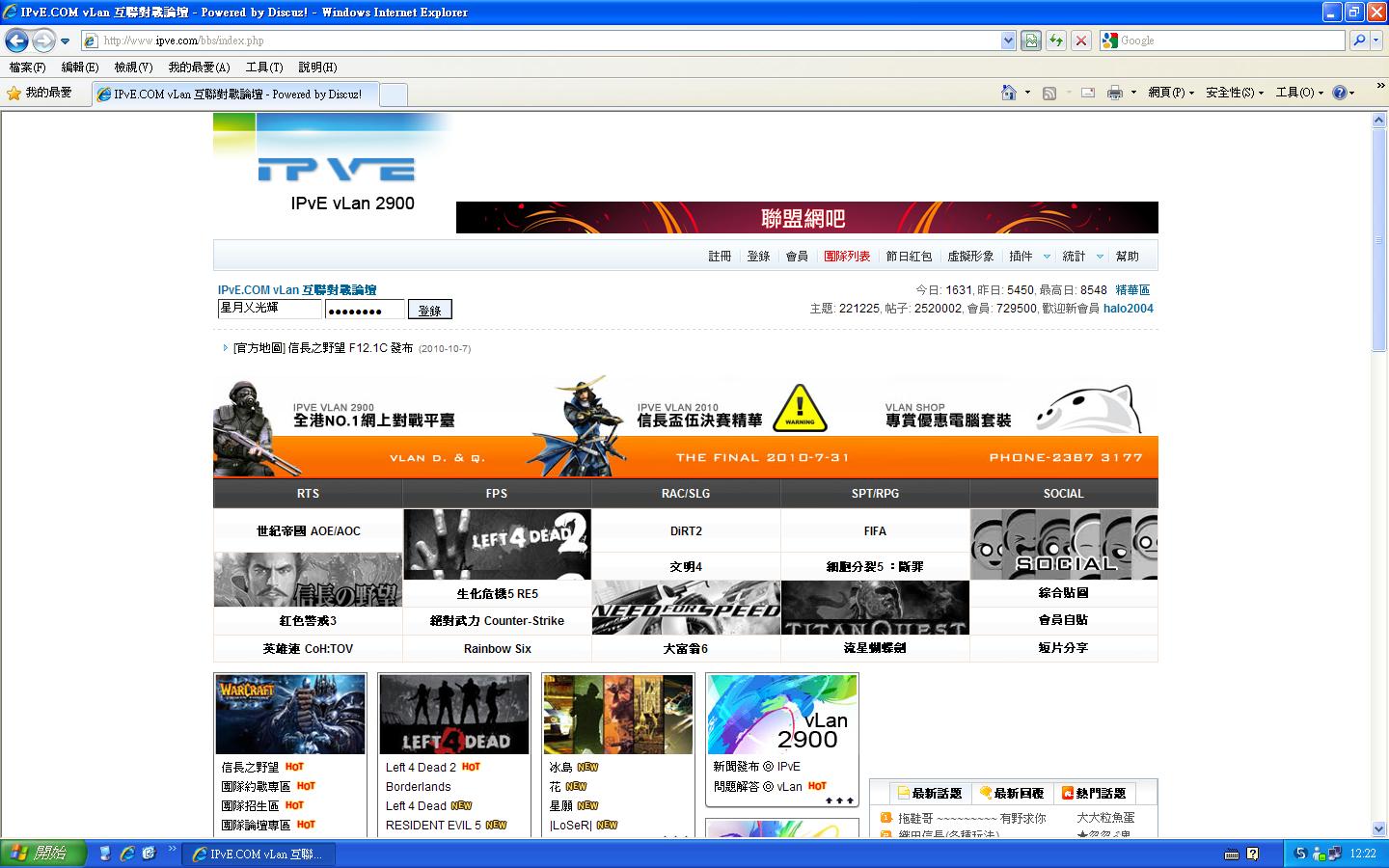Click the red Stop loading icon
The image size is (1389, 868).
(x=1081, y=41)
